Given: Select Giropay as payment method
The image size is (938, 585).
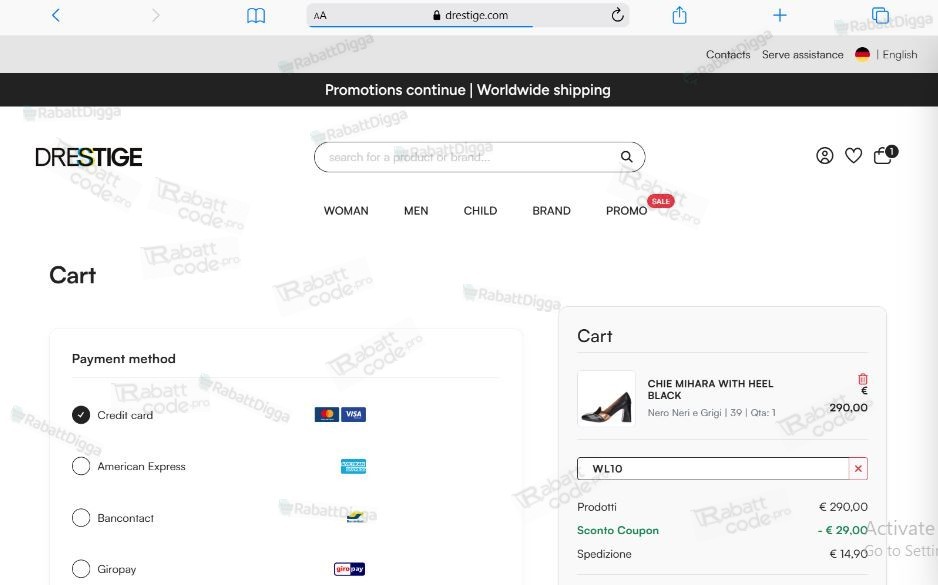Looking at the screenshot, I should (x=81, y=569).
